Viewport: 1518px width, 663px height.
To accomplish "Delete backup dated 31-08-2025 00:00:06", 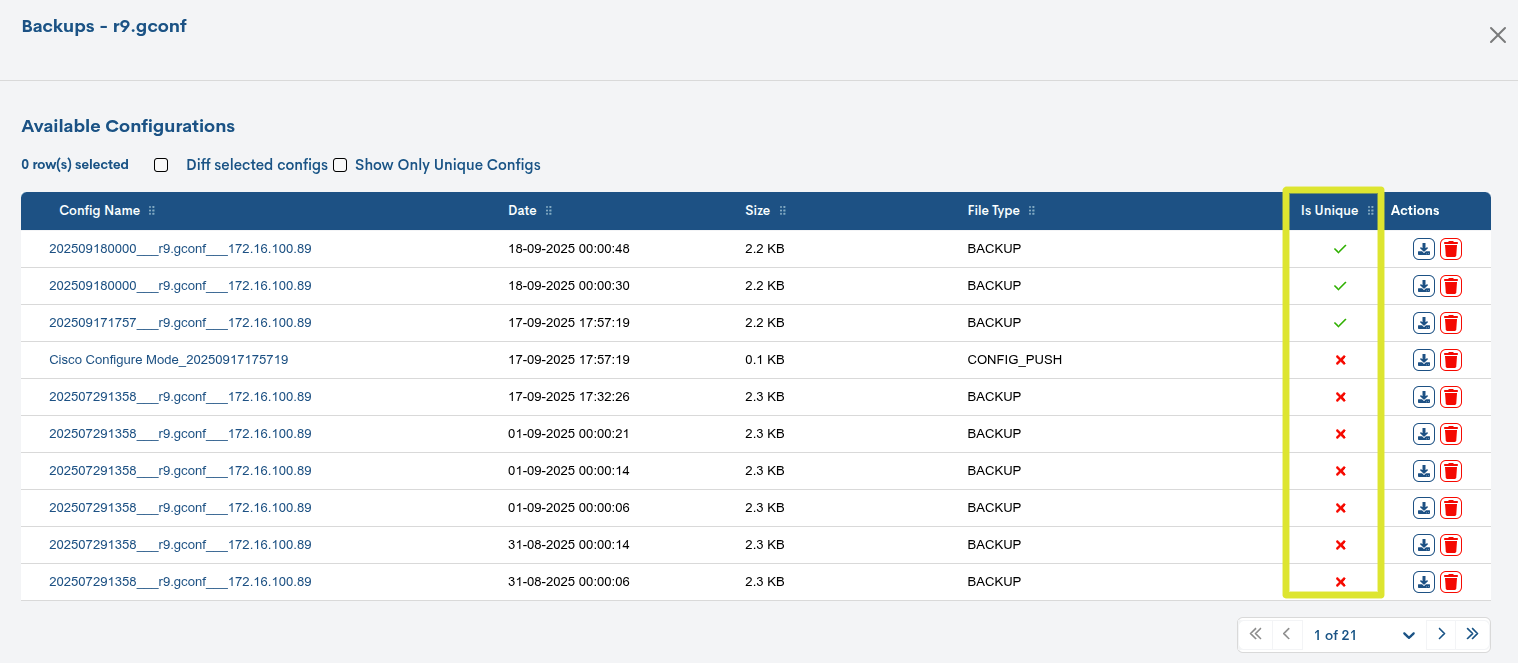I will (x=1451, y=582).
